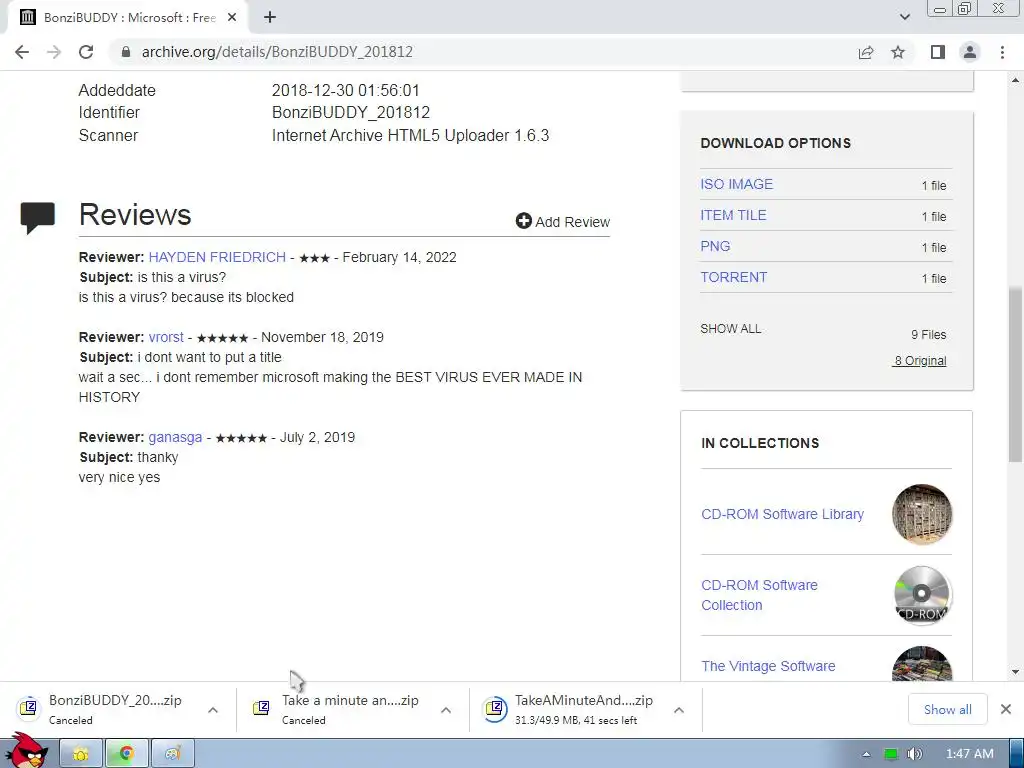The image size is (1024, 768).
Task: Select the BonziBUDDY : Microsoft tab
Action: (129, 18)
